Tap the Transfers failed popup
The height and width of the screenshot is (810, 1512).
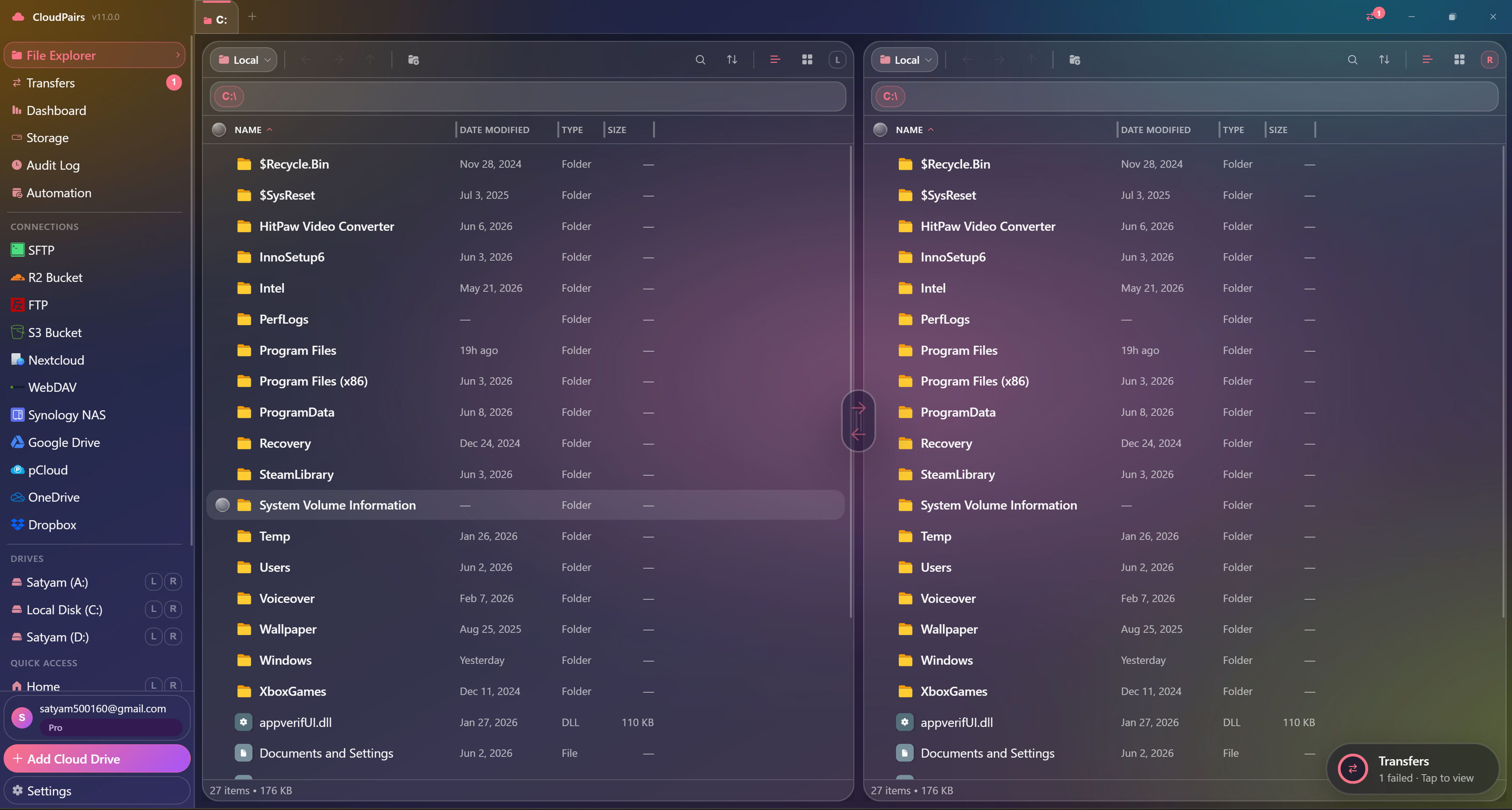(x=1414, y=769)
